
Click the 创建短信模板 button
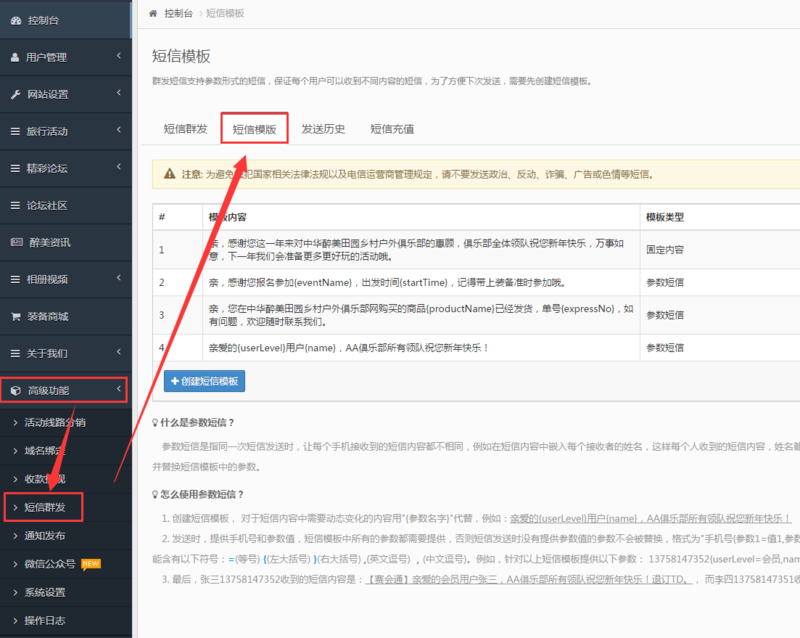[x=204, y=381]
